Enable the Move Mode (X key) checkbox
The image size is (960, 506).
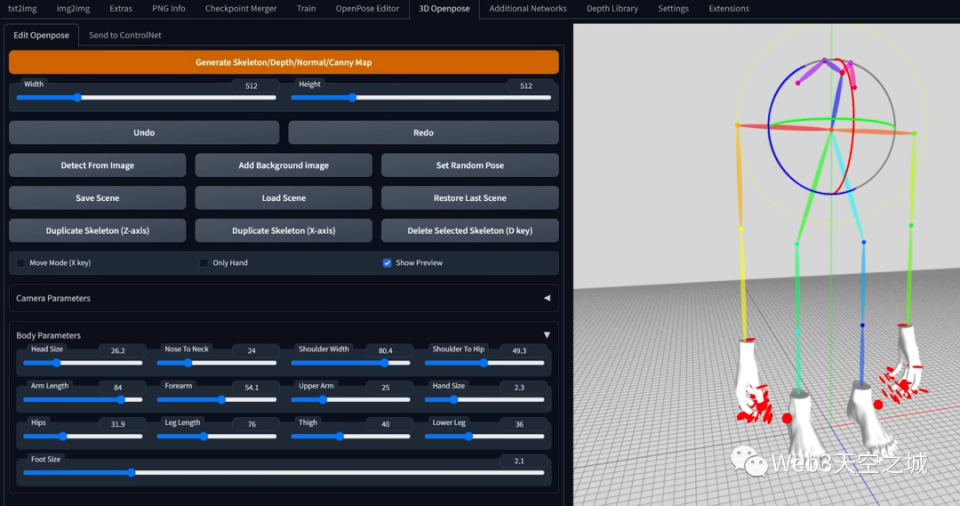(x=22, y=263)
